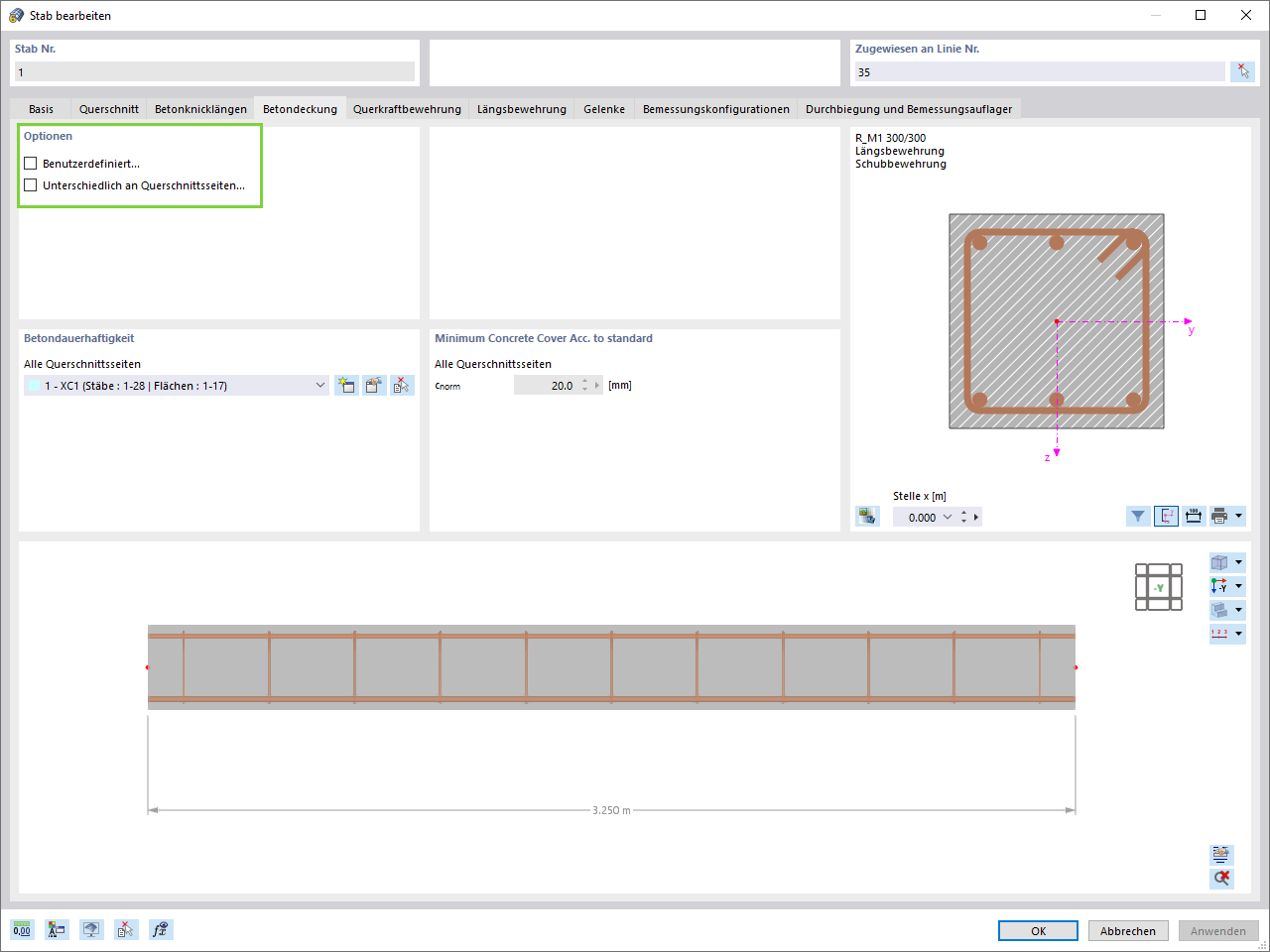Screen dimensions: 1270x952
Task: Click the 3.250 m dimension label
Action: [x=611, y=810]
